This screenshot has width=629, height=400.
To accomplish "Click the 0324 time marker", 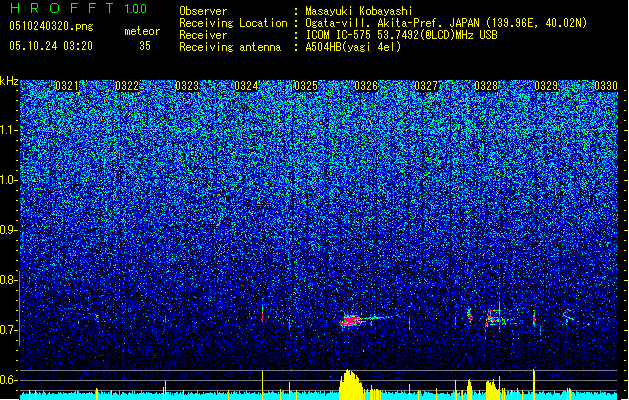I will (x=246, y=86).
